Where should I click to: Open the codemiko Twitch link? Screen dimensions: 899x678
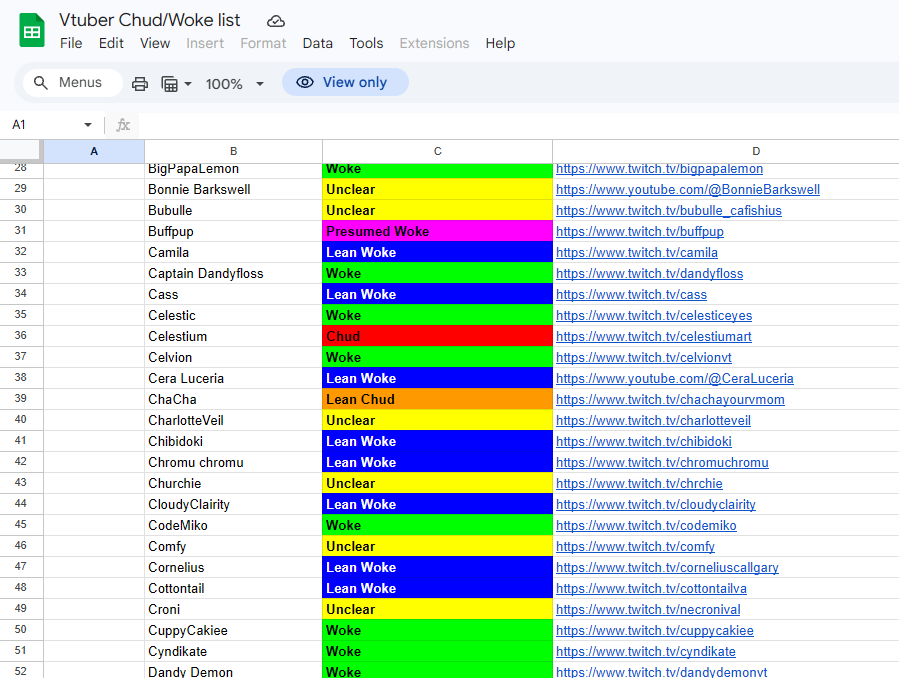click(x=646, y=526)
